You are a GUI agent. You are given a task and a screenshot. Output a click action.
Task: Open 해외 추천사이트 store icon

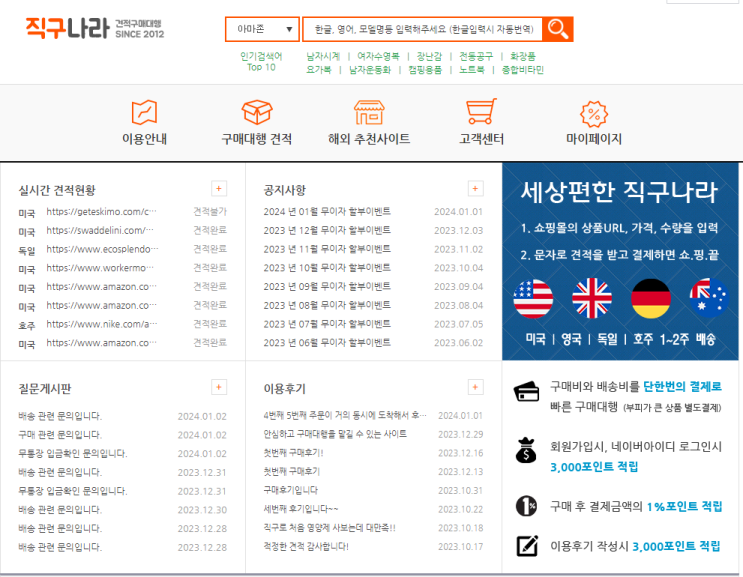[369, 112]
